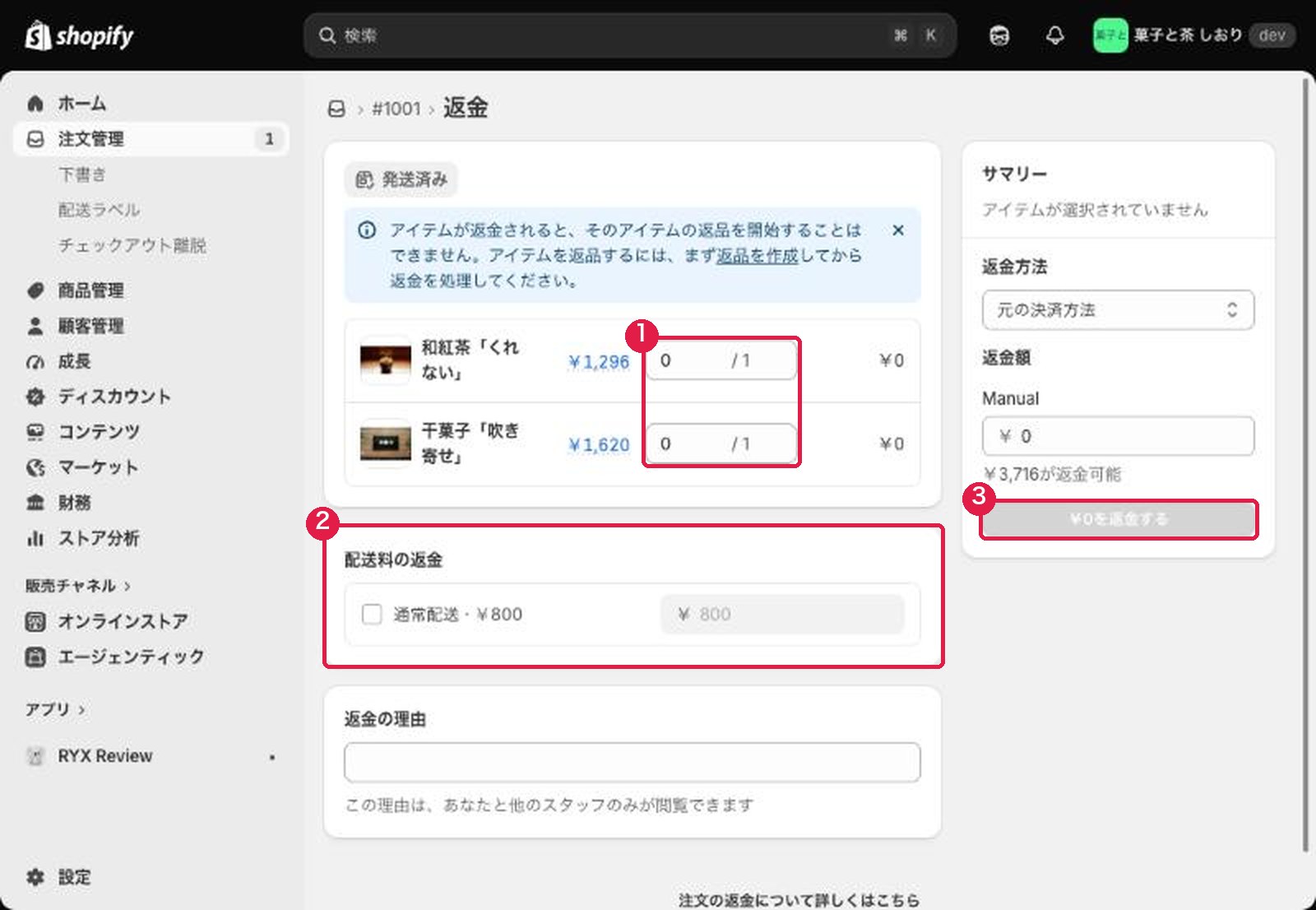The width and height of the screenshot is (1316, 910).
Task: Click the Manual 返金額 amount field
Action: (x=1118, y=436)
